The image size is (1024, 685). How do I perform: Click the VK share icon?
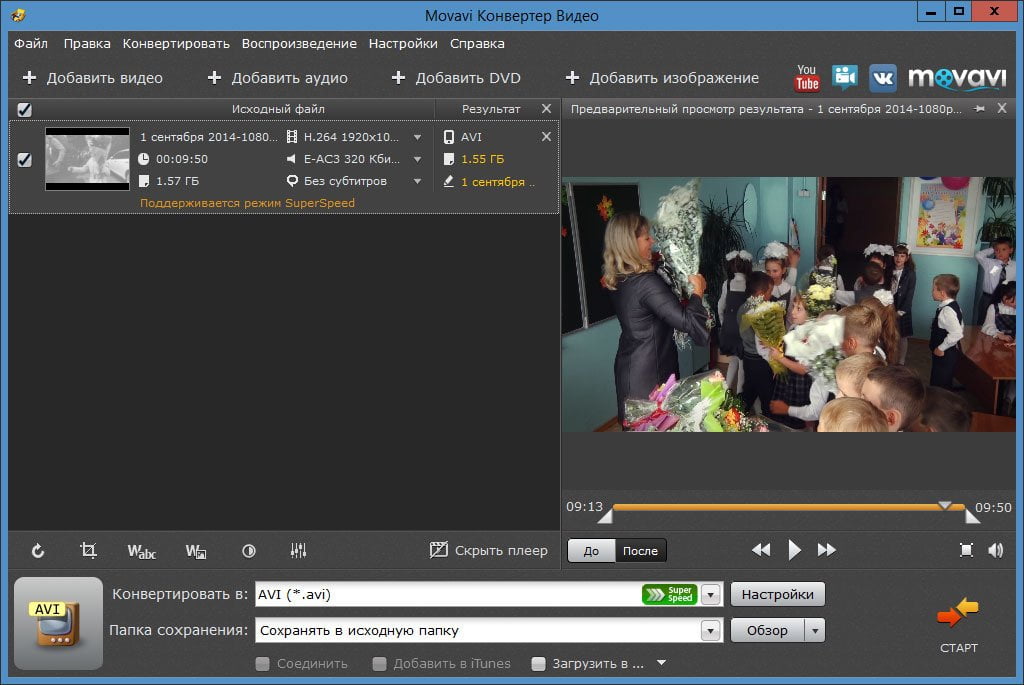coord(883,78)
